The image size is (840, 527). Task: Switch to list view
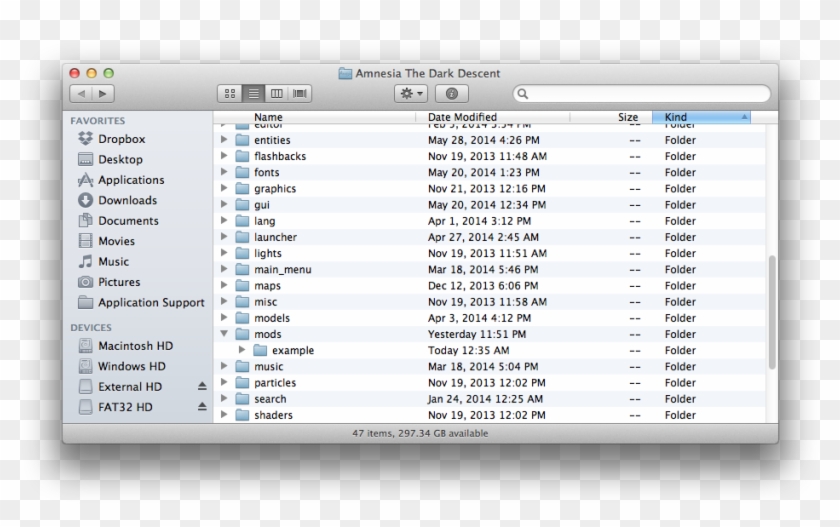click(x=253, y=94)
